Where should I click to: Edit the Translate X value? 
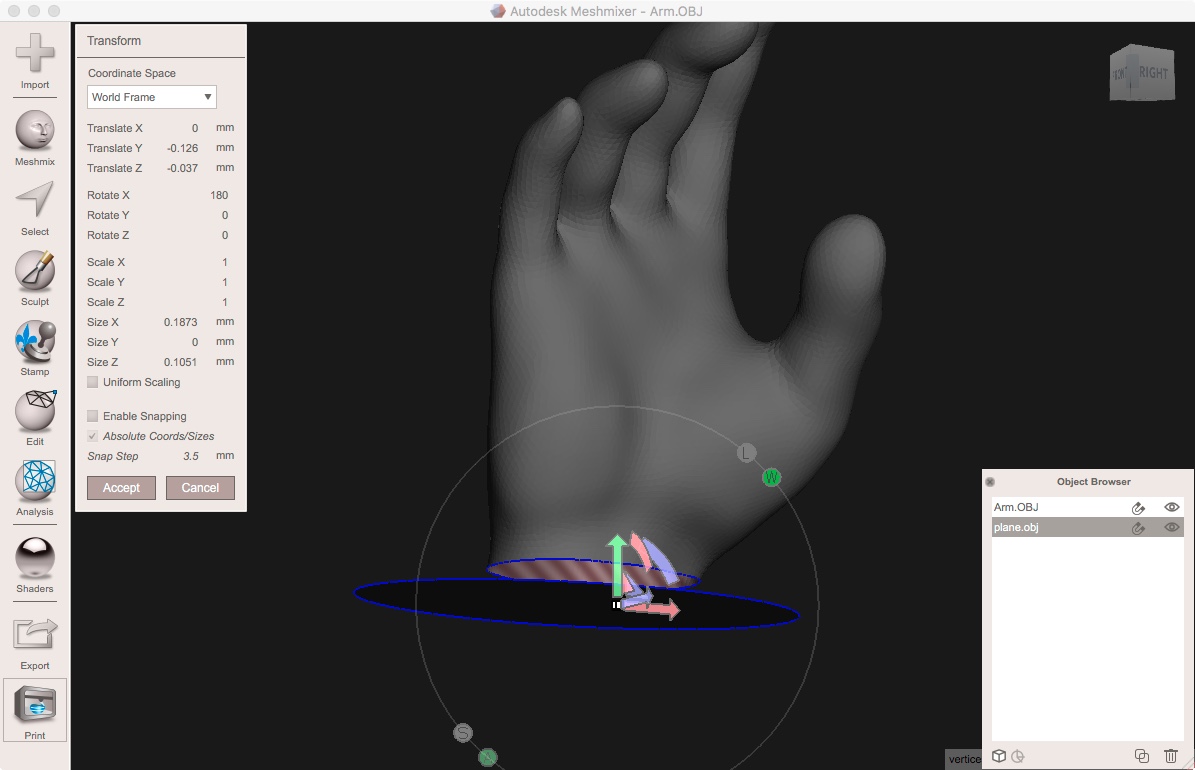[x=194, y=128]
